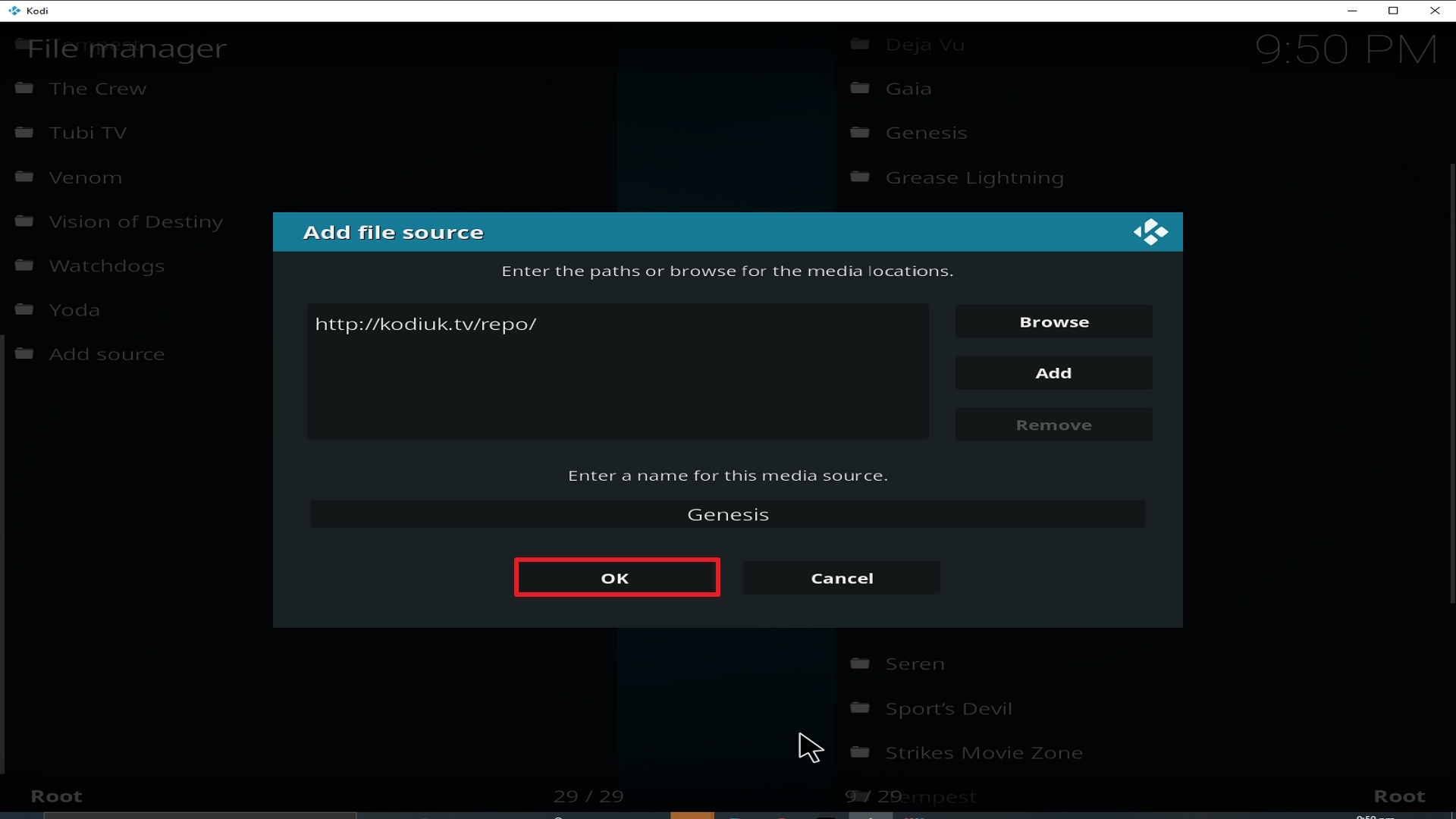The image size is (1456, 819).
Task: Select Yoda source label
Action: tap(74, 310)
